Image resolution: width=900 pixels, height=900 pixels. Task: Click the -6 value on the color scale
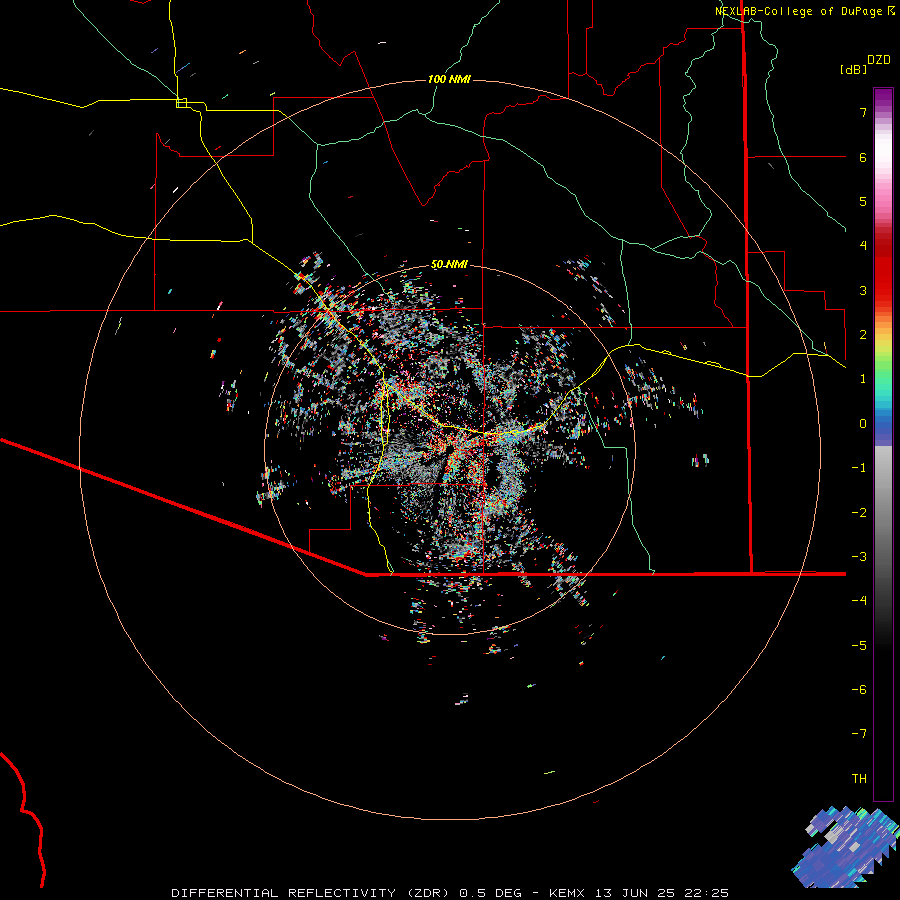pyautogui.click(x=859, y=690)
